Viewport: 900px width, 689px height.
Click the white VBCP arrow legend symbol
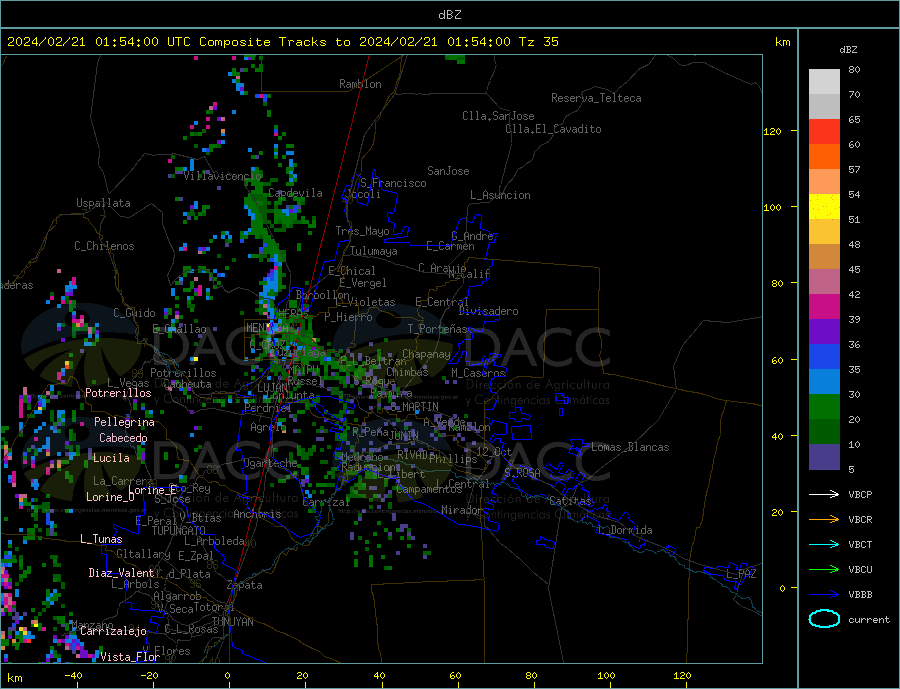coord(824,494)
